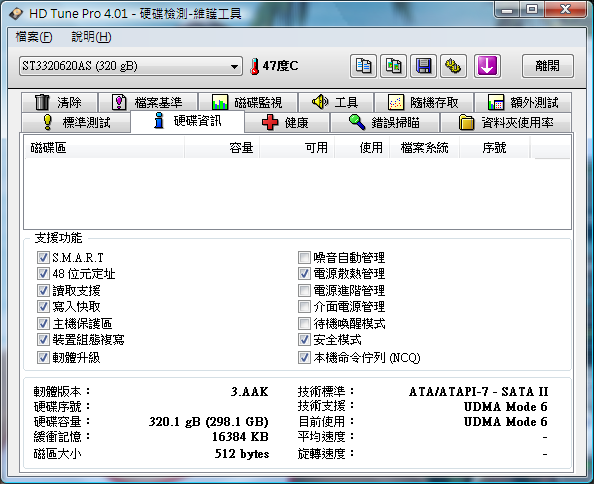This screenshot has height=484, width=594.
Task: Click the 47度C temperature reading
Action: click(x=280, y=66)
